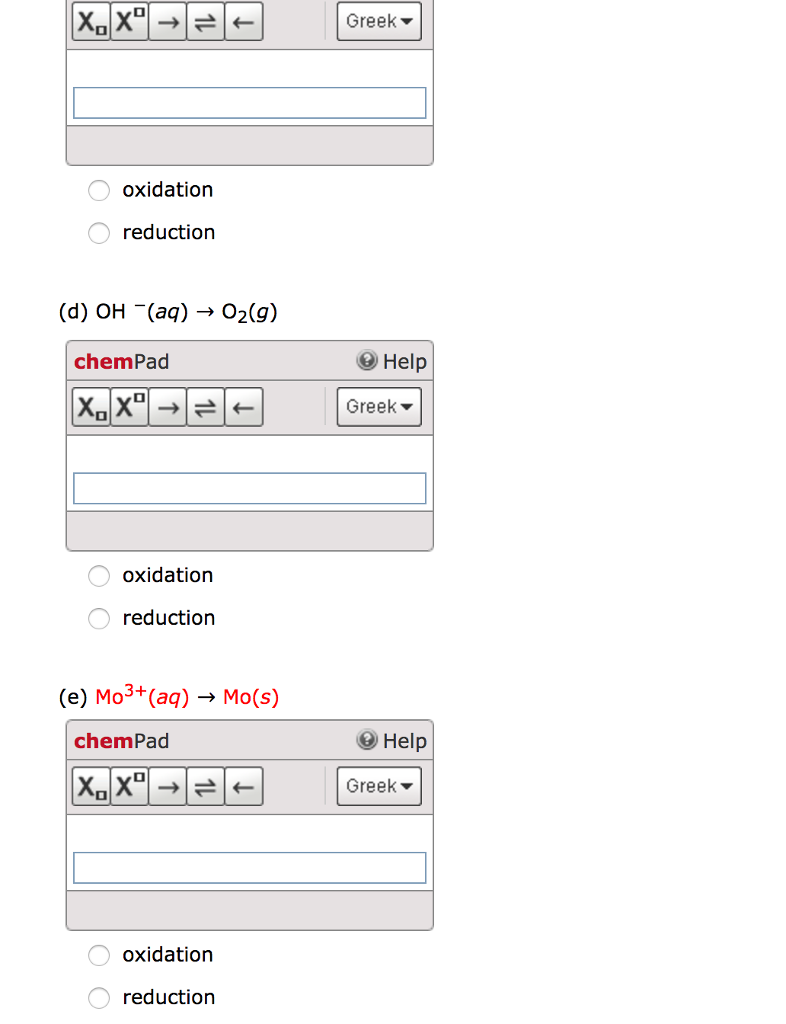Open Help for part (d) chemPad
This screenshot has height=1024, width=786.
392,362
